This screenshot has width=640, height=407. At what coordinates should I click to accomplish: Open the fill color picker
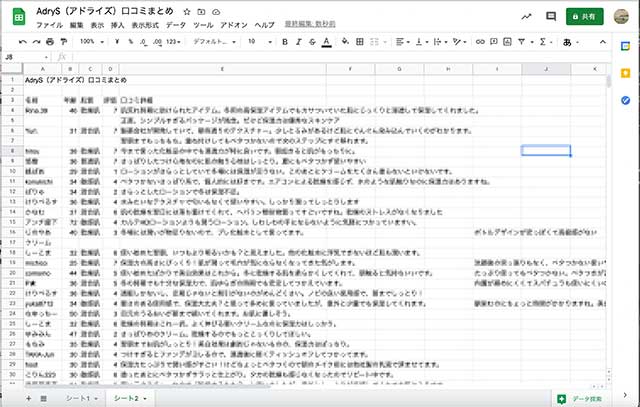tap(345, 41)
